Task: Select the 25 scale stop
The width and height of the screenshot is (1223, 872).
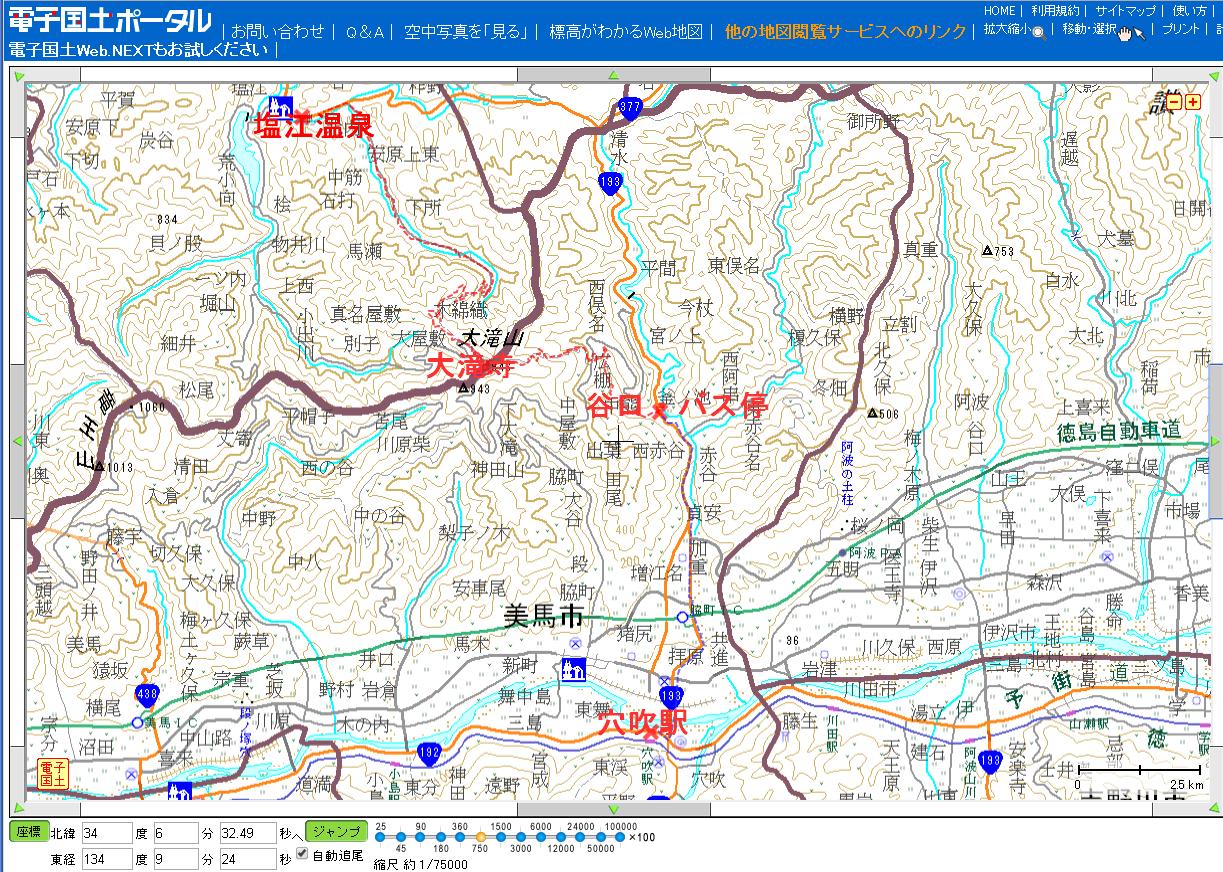Action: pyautogui.click(x=380, y=837)
